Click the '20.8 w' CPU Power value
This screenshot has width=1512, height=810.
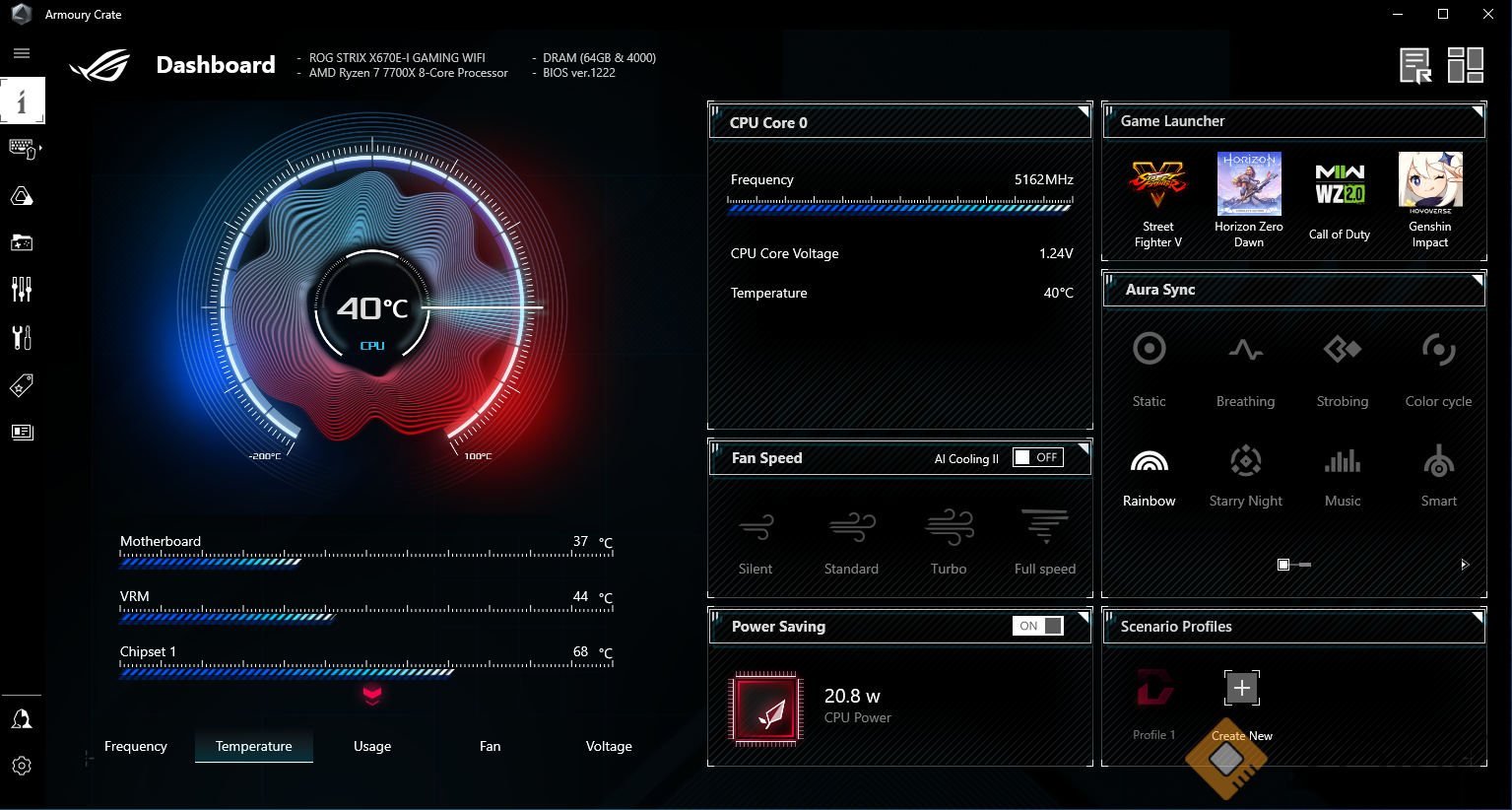click(x=852, y=696)
